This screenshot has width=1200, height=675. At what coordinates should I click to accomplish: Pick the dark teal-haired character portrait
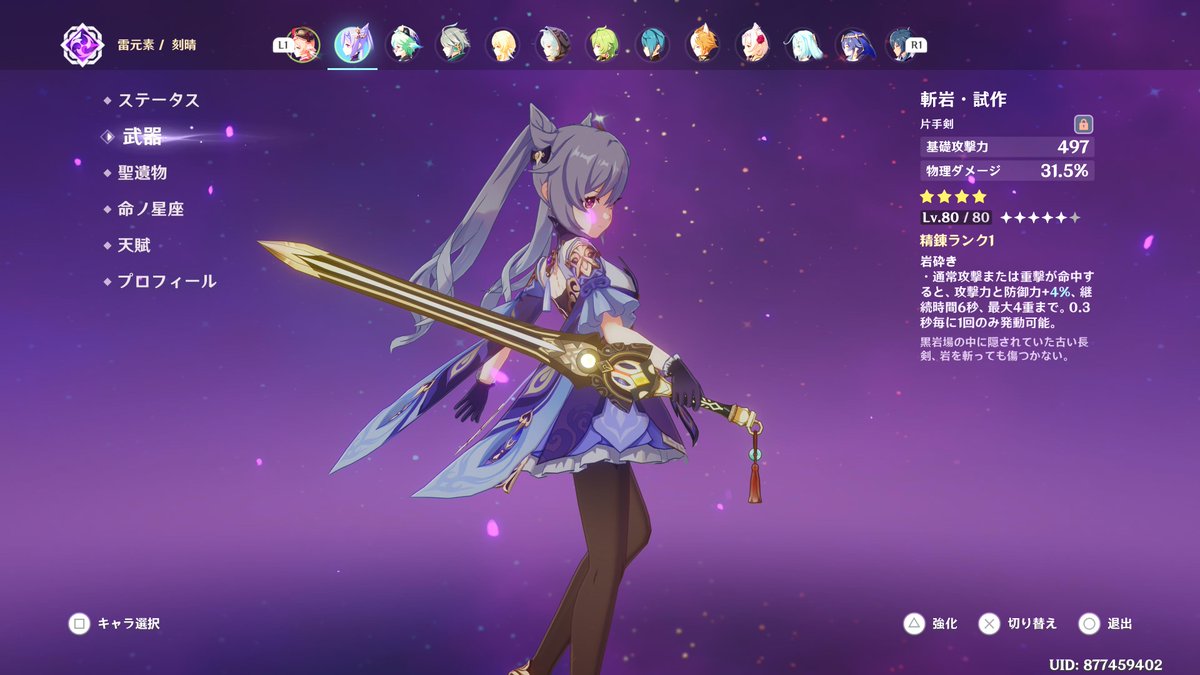point(653,45)
